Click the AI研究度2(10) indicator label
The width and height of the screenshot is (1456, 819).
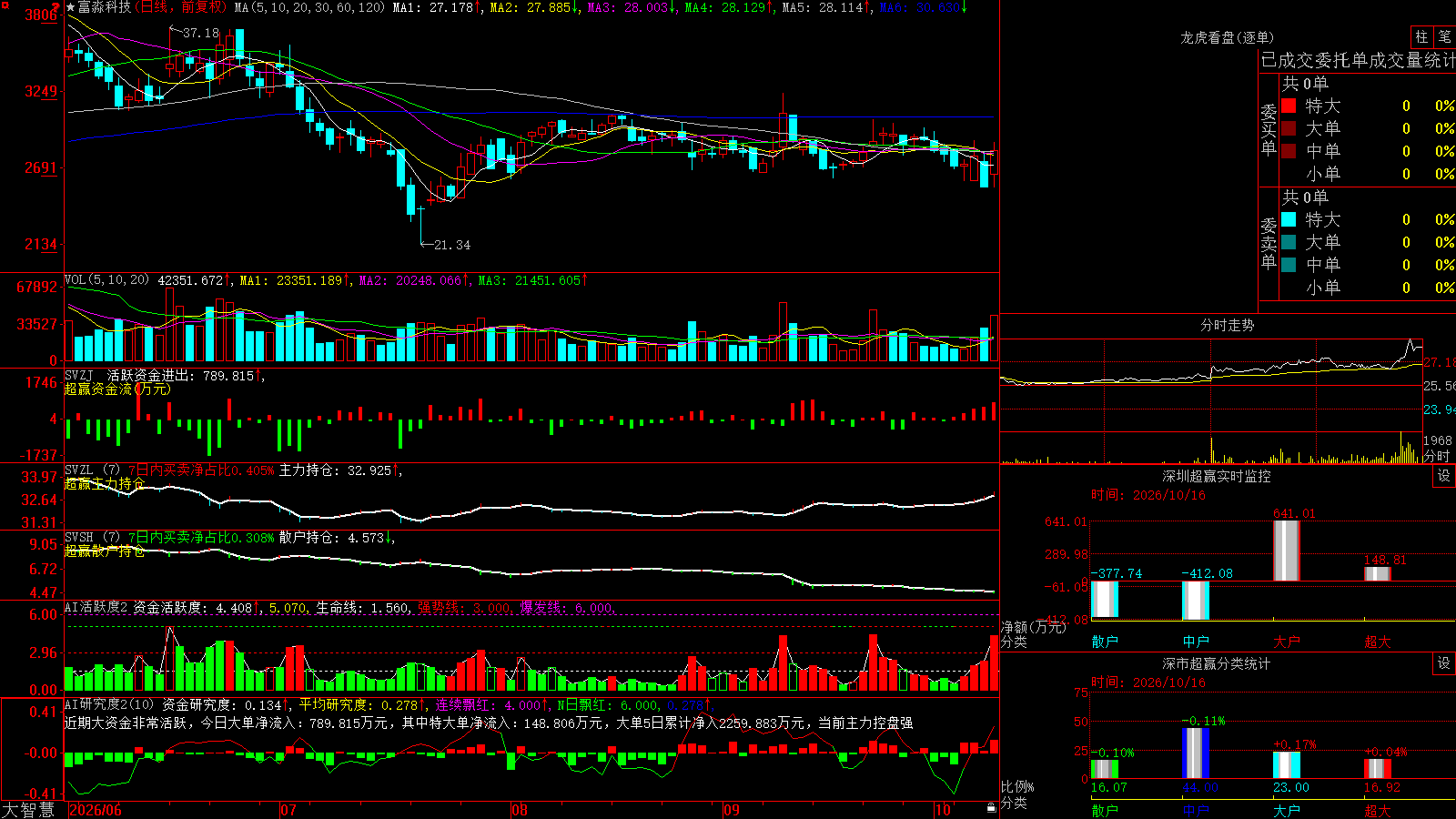[110, 704]
